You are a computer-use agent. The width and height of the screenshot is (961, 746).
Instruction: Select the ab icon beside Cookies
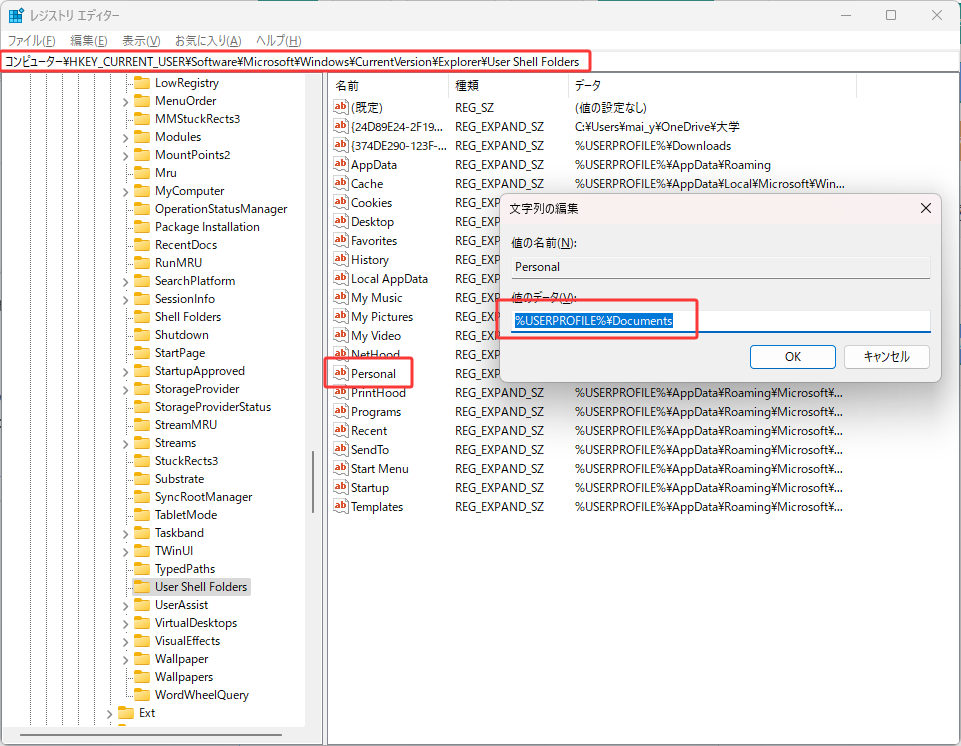coord(341,202)
